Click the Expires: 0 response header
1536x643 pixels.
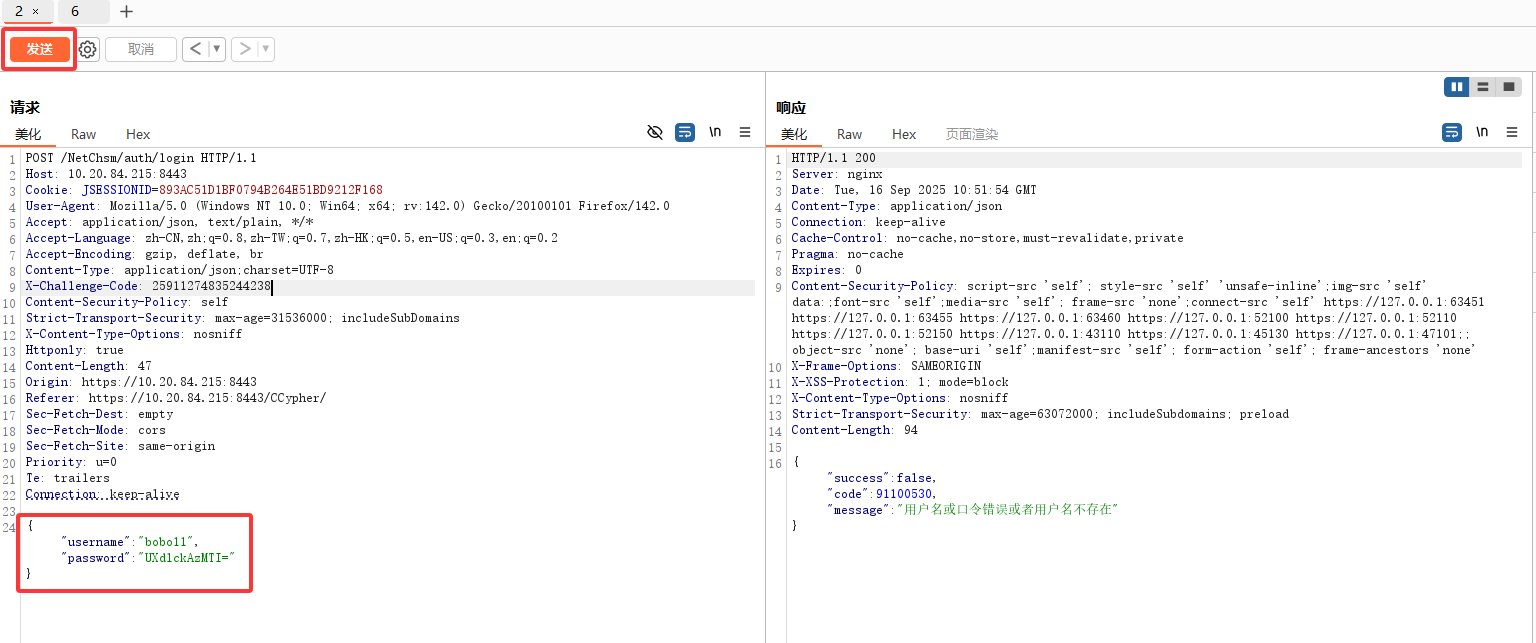point(827,270)
